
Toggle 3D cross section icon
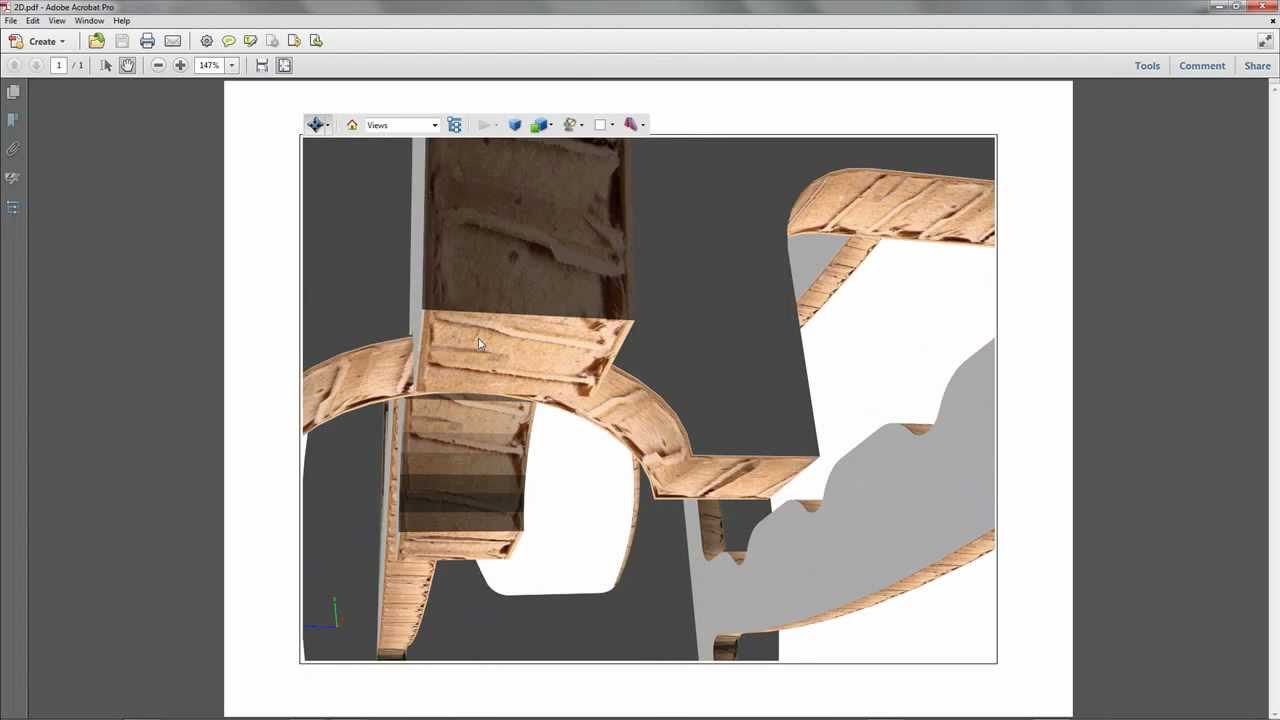(630, 125)
